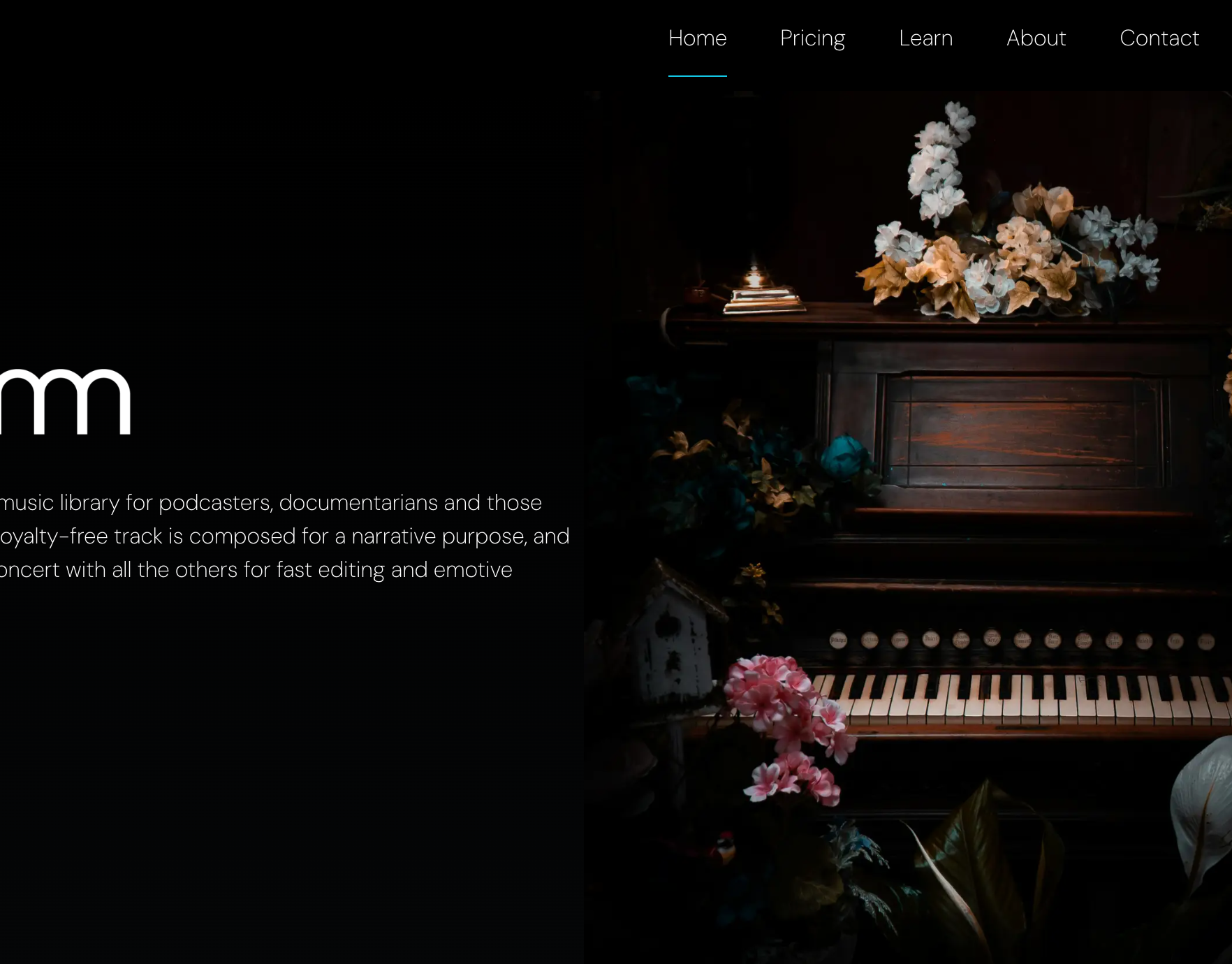Image resolution: width=1232 pixels, height=964 pixels.
Task: Click the large white headline letters
Action: tap(65, 402)
